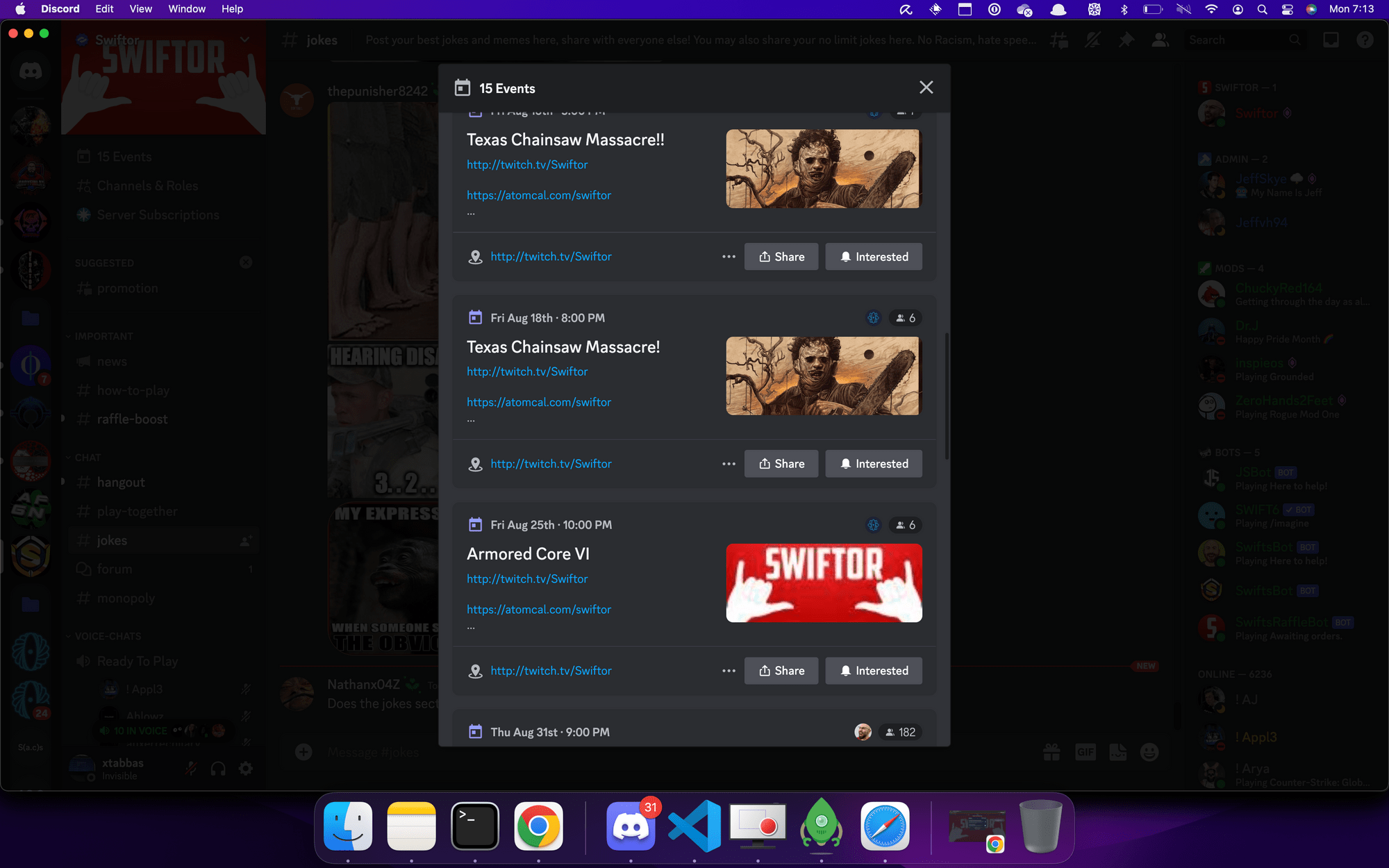Screen dimensions: 1389x868
Task: Open Discord home direct messages icon
Action: pyautogui.click(x=31, y=71)
